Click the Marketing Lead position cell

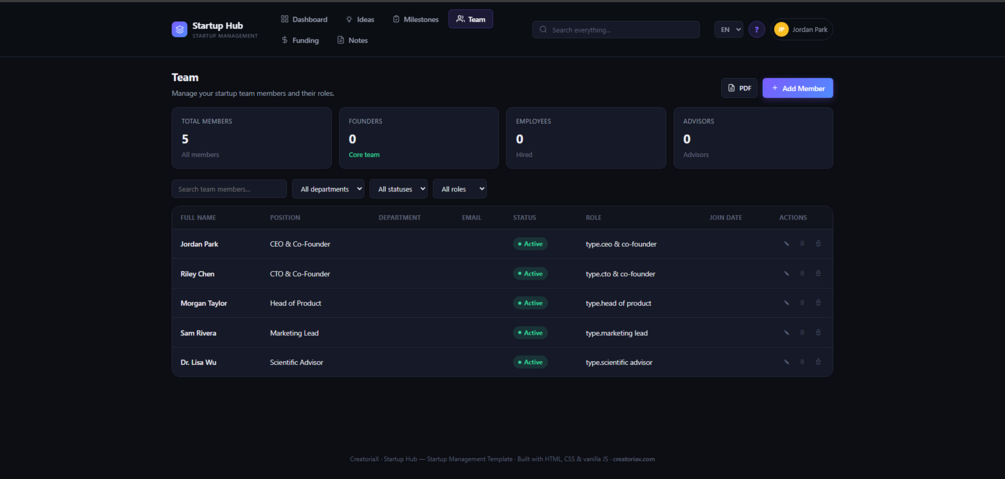pyautogui.click(x=294, y=333)
